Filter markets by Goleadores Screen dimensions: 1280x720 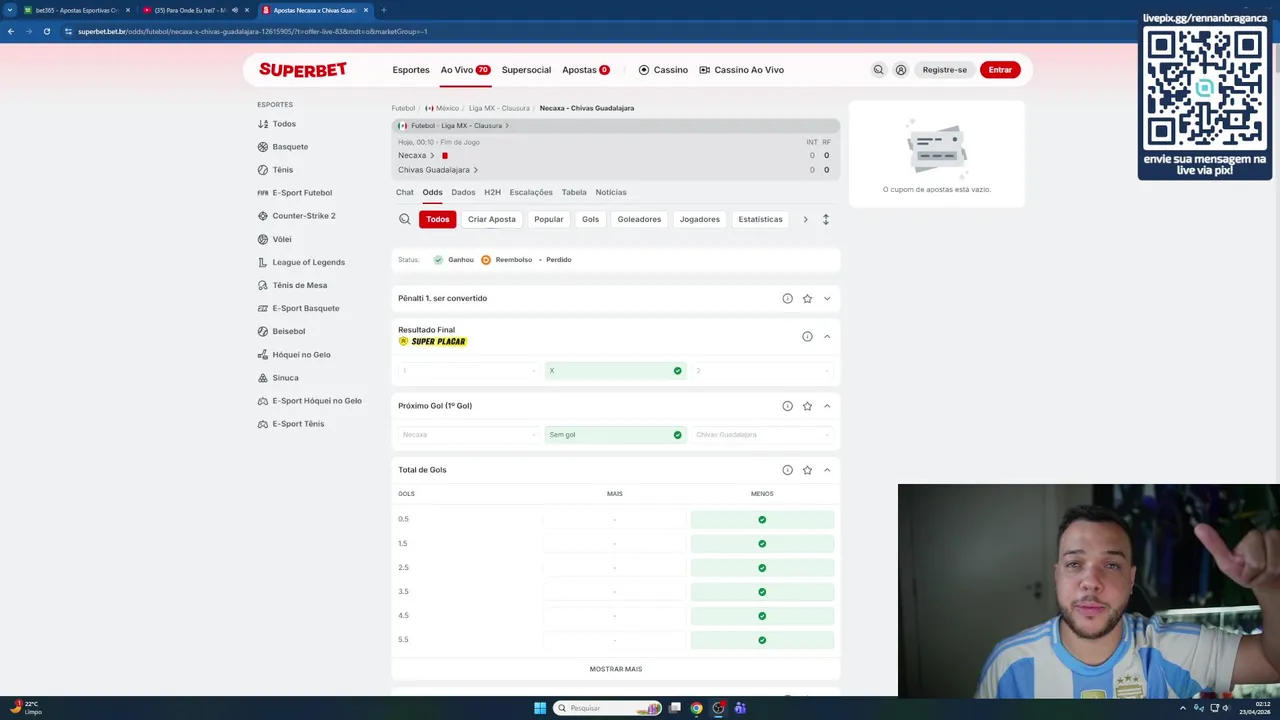pyautogui.click(x=639, y=219)
